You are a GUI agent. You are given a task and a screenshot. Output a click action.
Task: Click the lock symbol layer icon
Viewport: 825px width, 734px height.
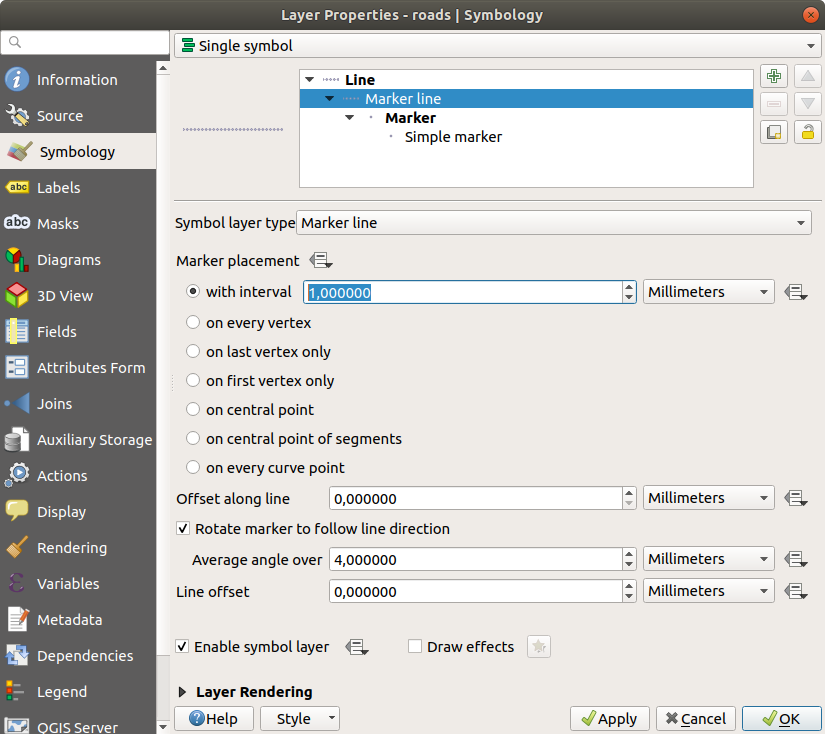[x=807, y=132]
